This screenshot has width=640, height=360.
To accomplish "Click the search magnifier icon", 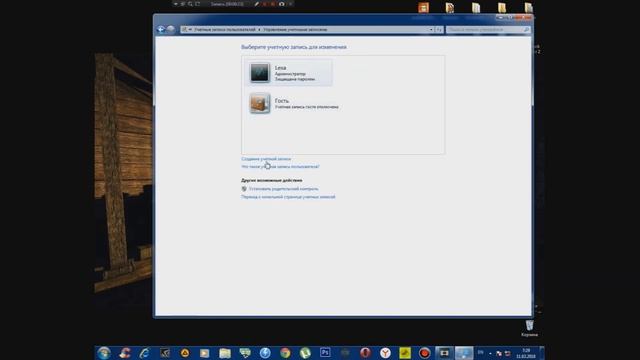I will (526, 29).
